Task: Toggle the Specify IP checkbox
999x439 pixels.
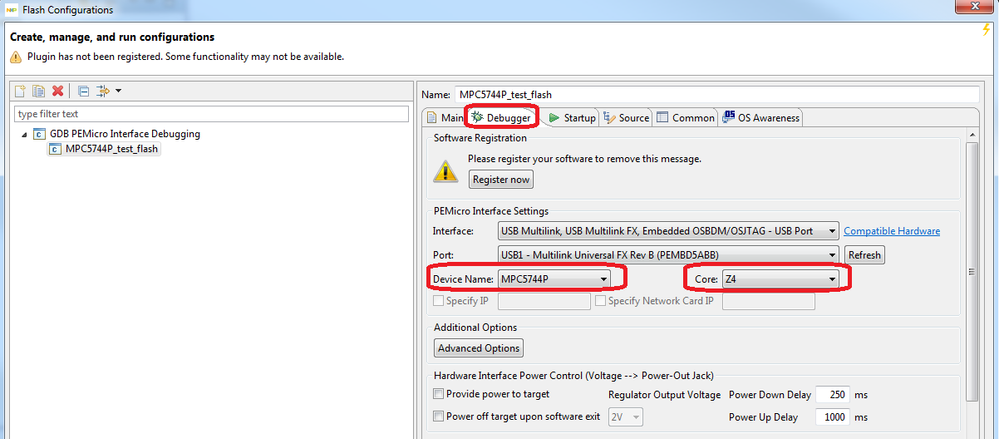Action: pyautogui.click(x=438, y=301)
